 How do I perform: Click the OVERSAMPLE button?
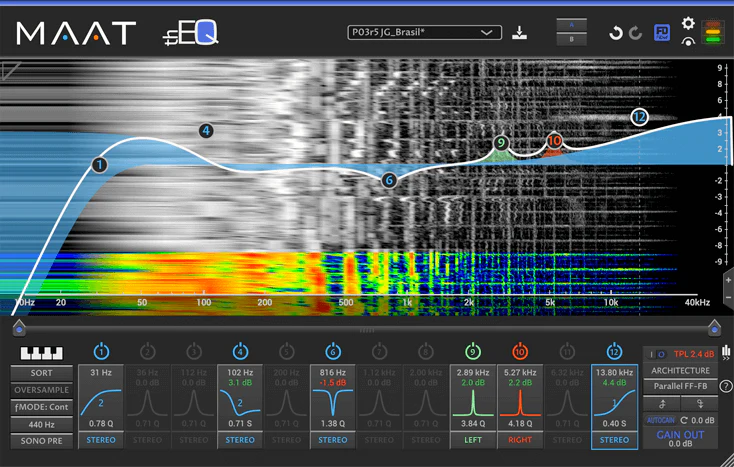(42, 390)
